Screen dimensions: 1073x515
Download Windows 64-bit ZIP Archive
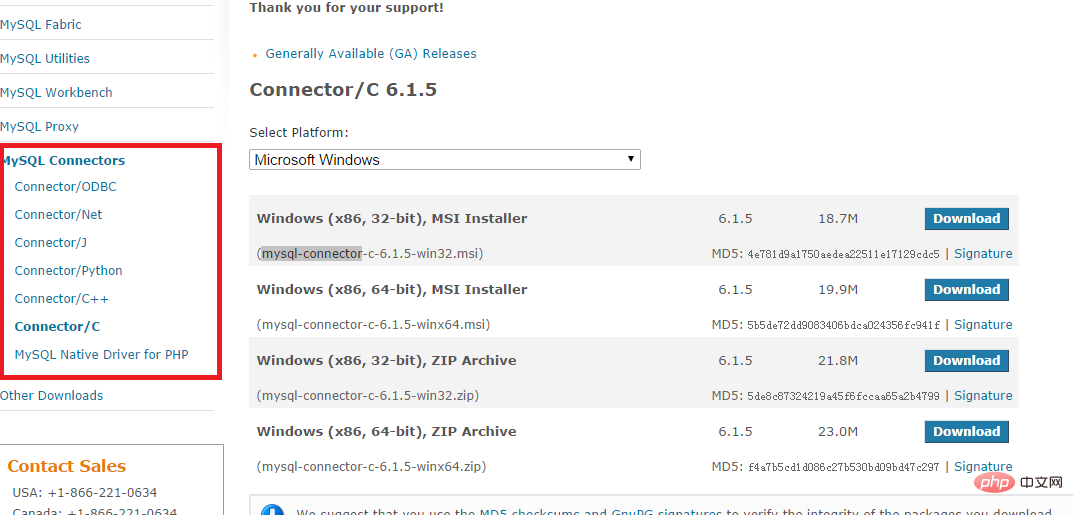click(966, 432)
